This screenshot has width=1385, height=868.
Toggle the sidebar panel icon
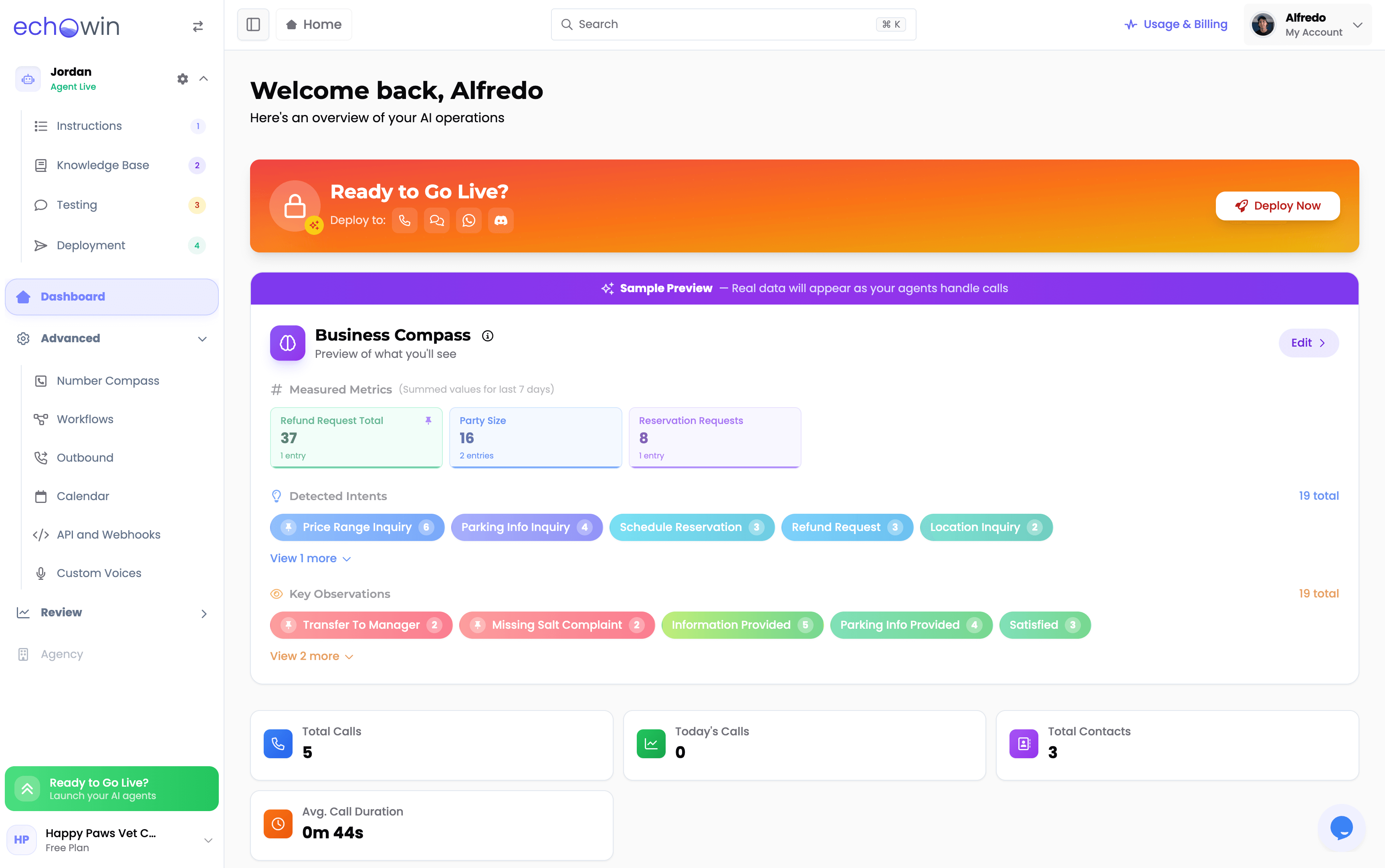(x=253, y=24)
